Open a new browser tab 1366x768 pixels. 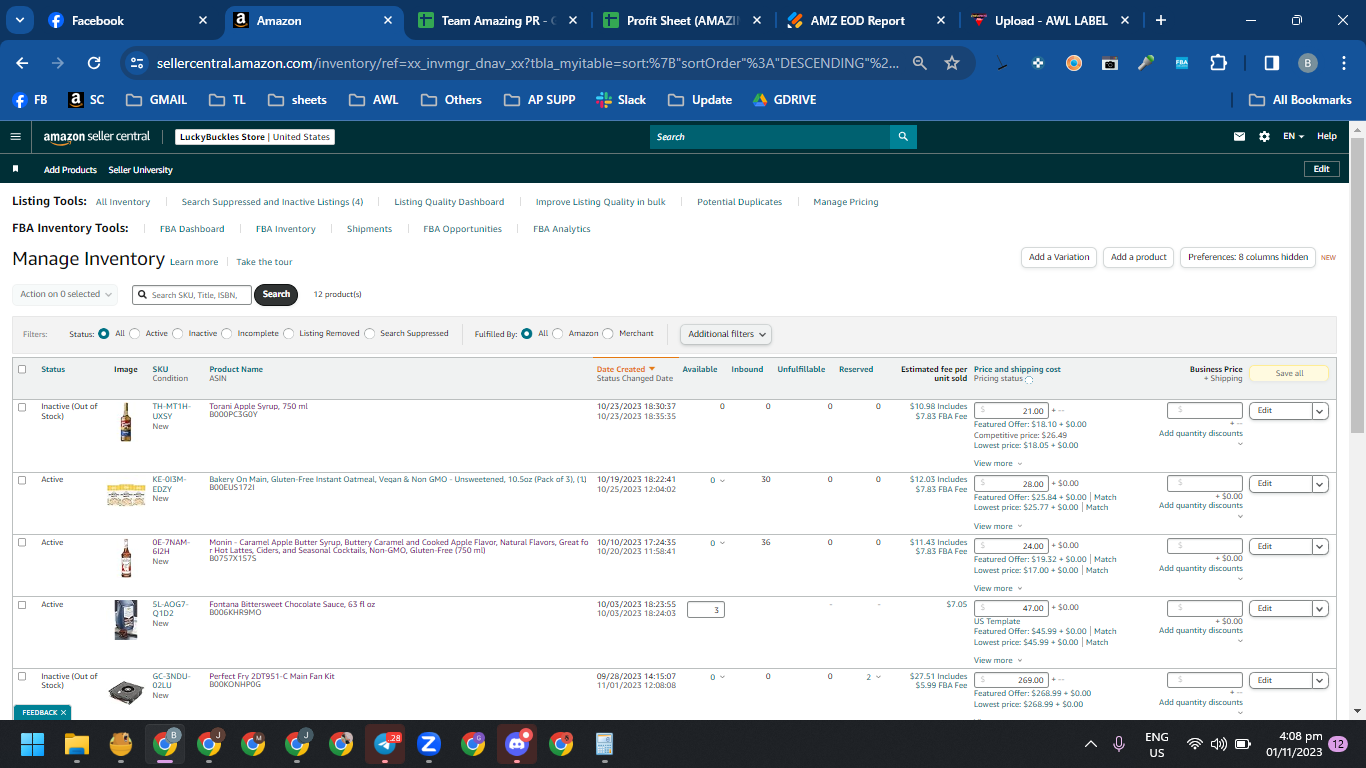pos(1160,20)
